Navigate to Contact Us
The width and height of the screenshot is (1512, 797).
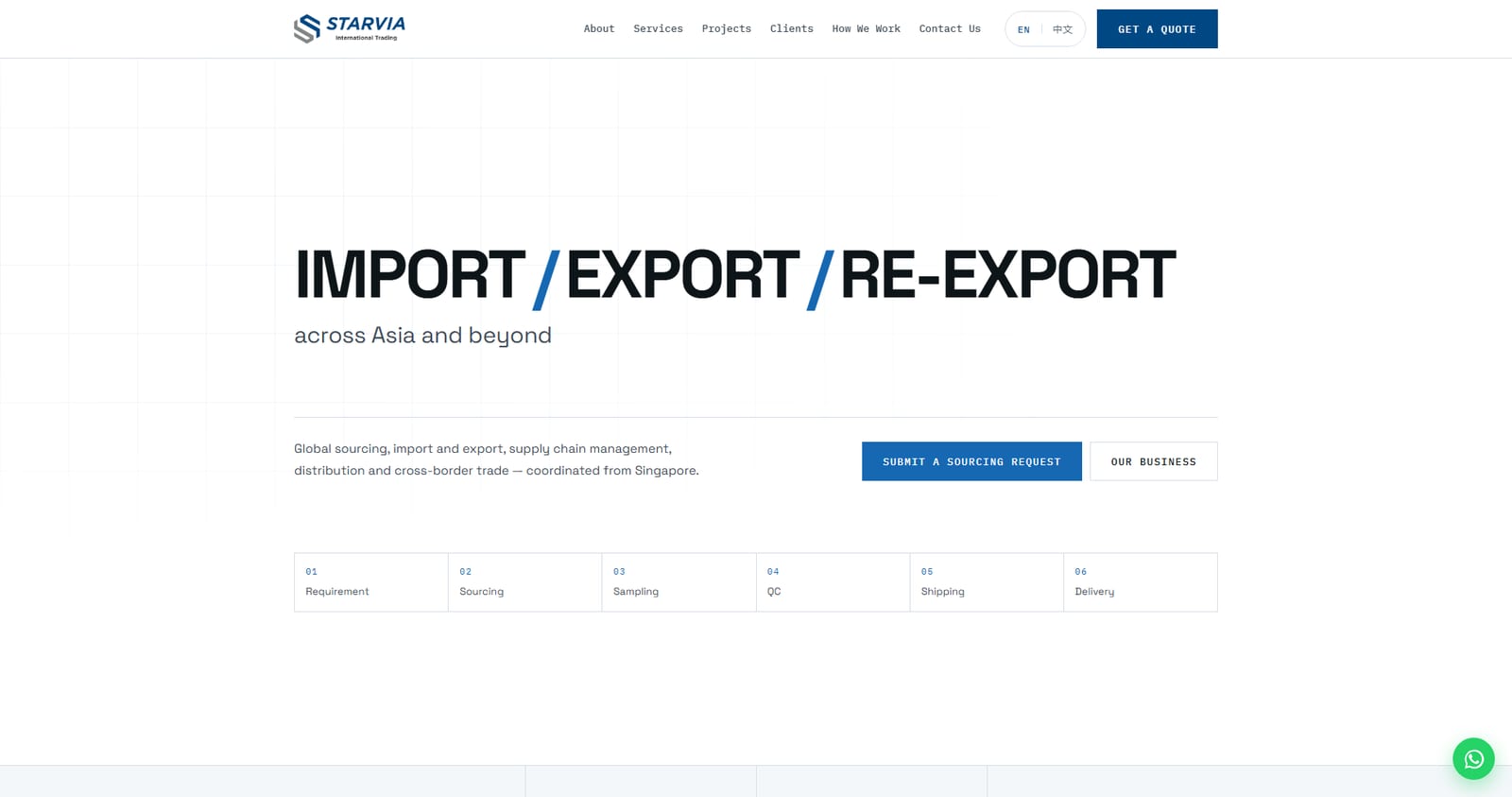(950, 28)
